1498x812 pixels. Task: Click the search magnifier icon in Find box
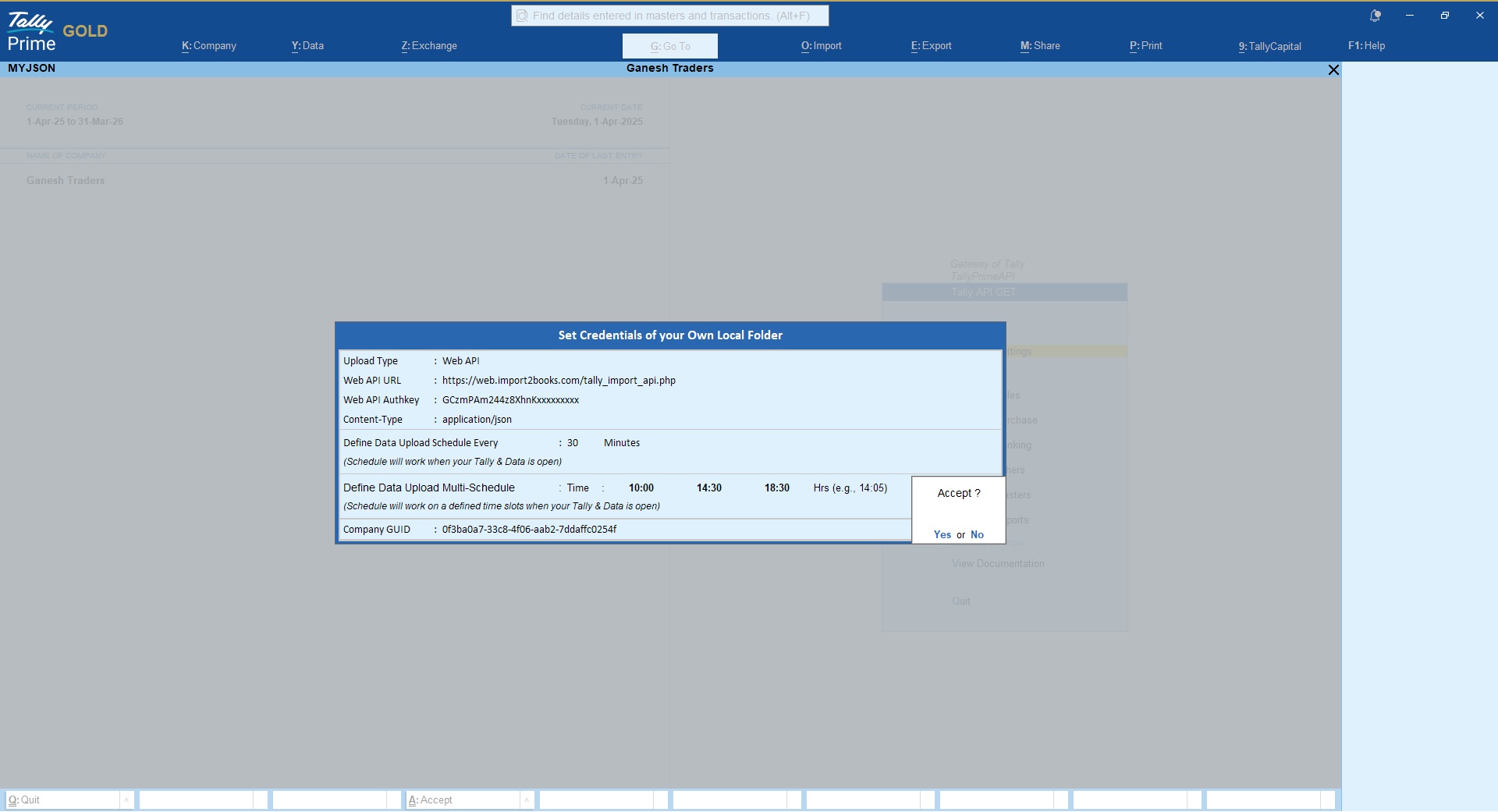click(522, 16)
